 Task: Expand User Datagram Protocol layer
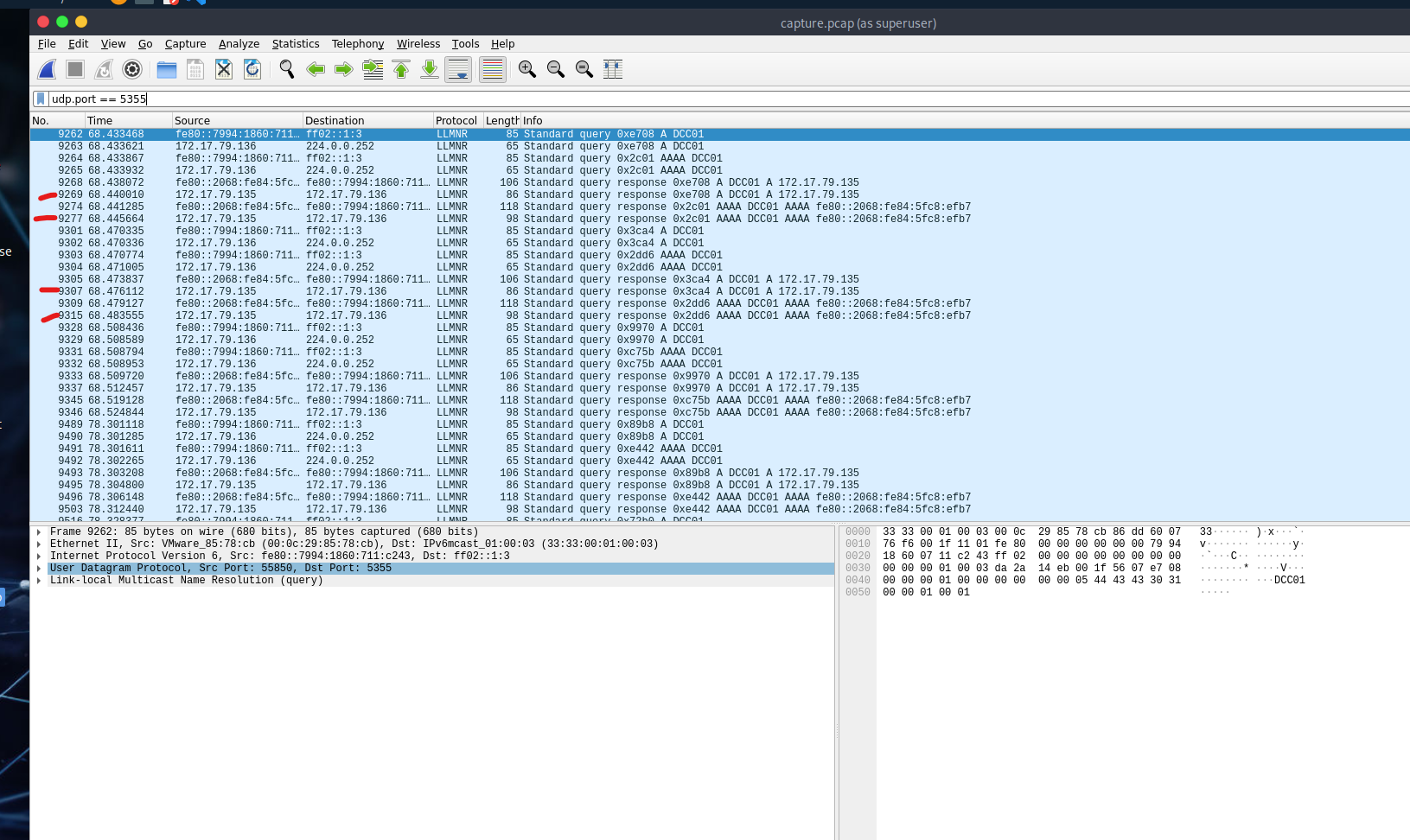click(39, 569)
